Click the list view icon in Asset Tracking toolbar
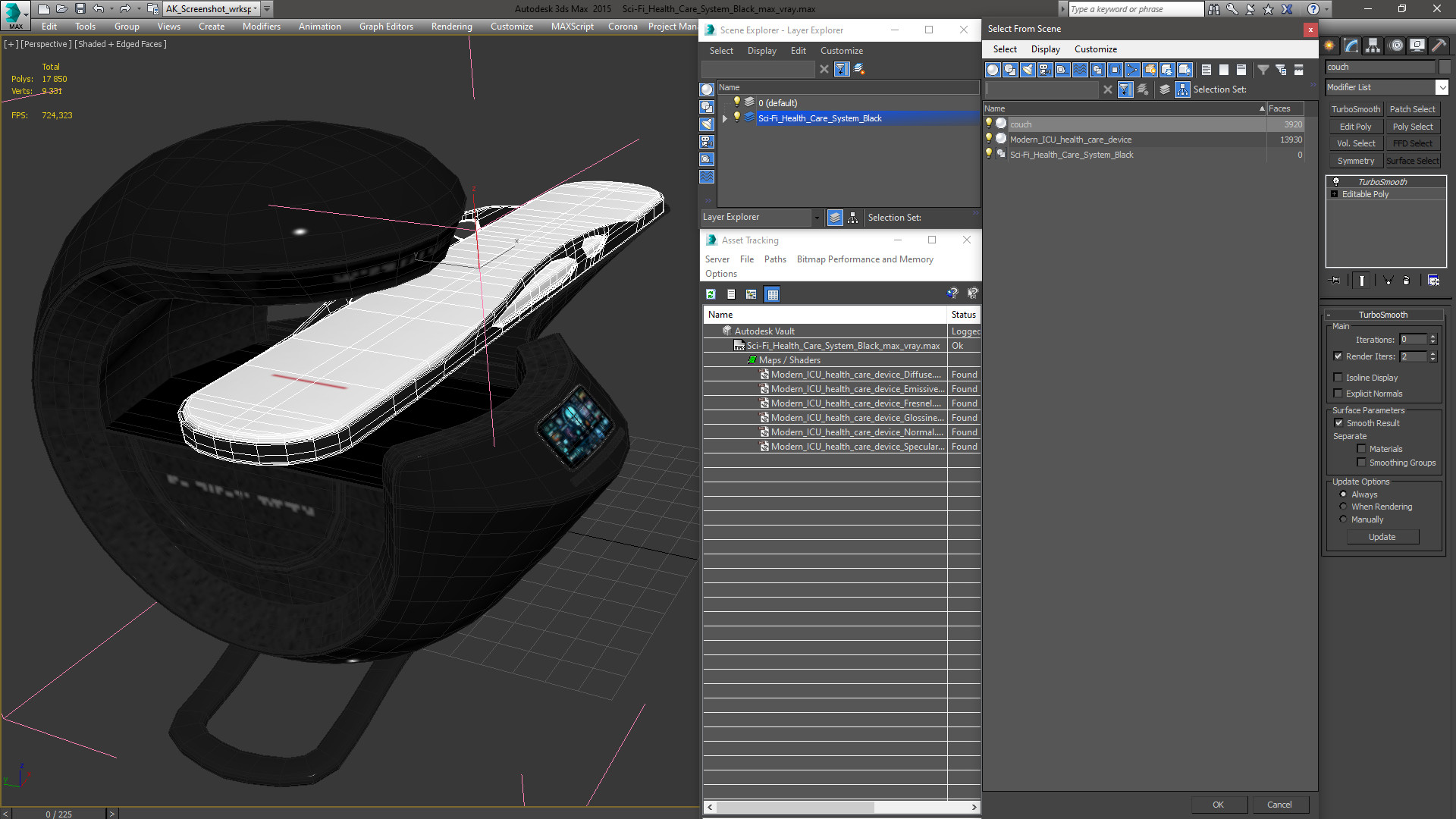This screenshot has width=1456, height=819. coord(731,294)
